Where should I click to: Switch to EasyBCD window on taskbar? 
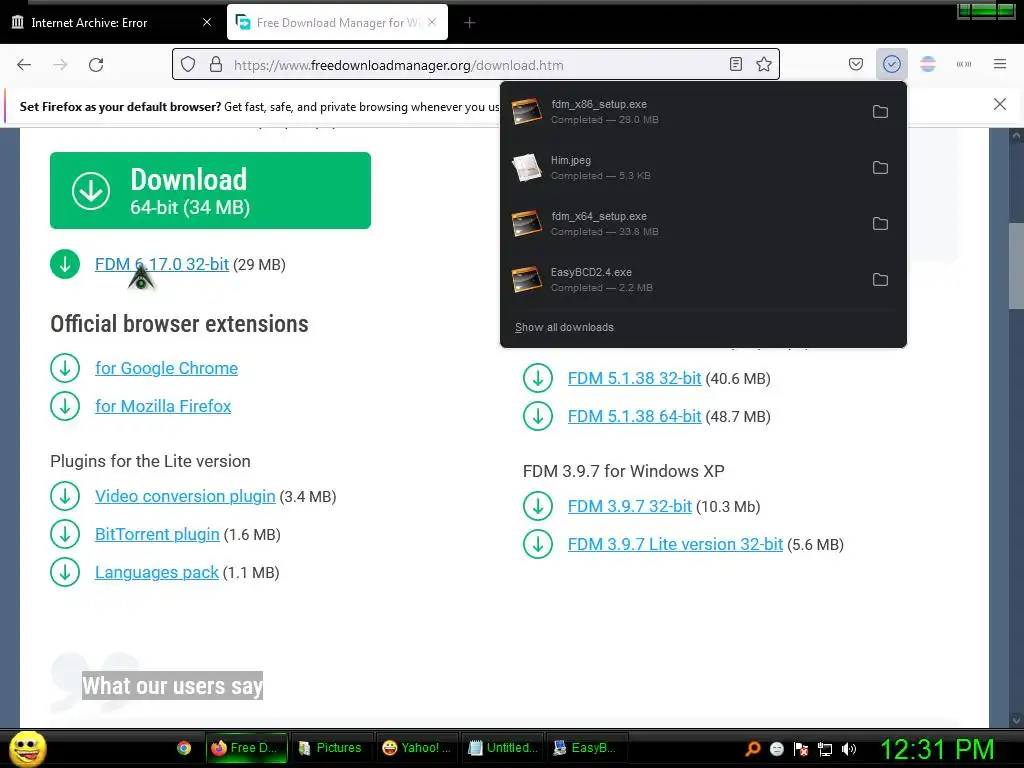(586, 748)
